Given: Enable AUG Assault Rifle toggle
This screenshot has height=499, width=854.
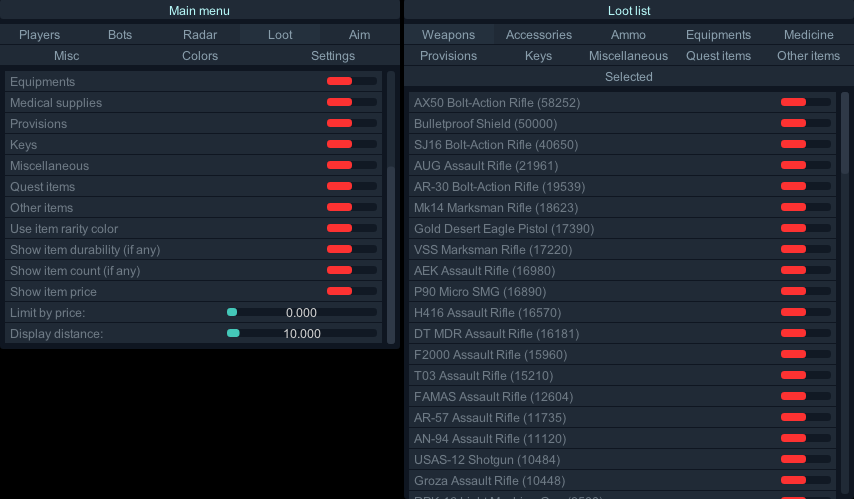Looking at the screenshot, I should click(x=806, y=165).
